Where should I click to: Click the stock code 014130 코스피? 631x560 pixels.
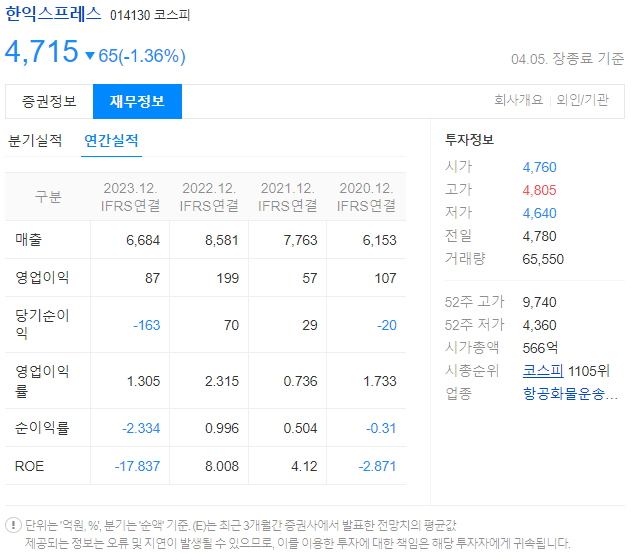point(150,15)
